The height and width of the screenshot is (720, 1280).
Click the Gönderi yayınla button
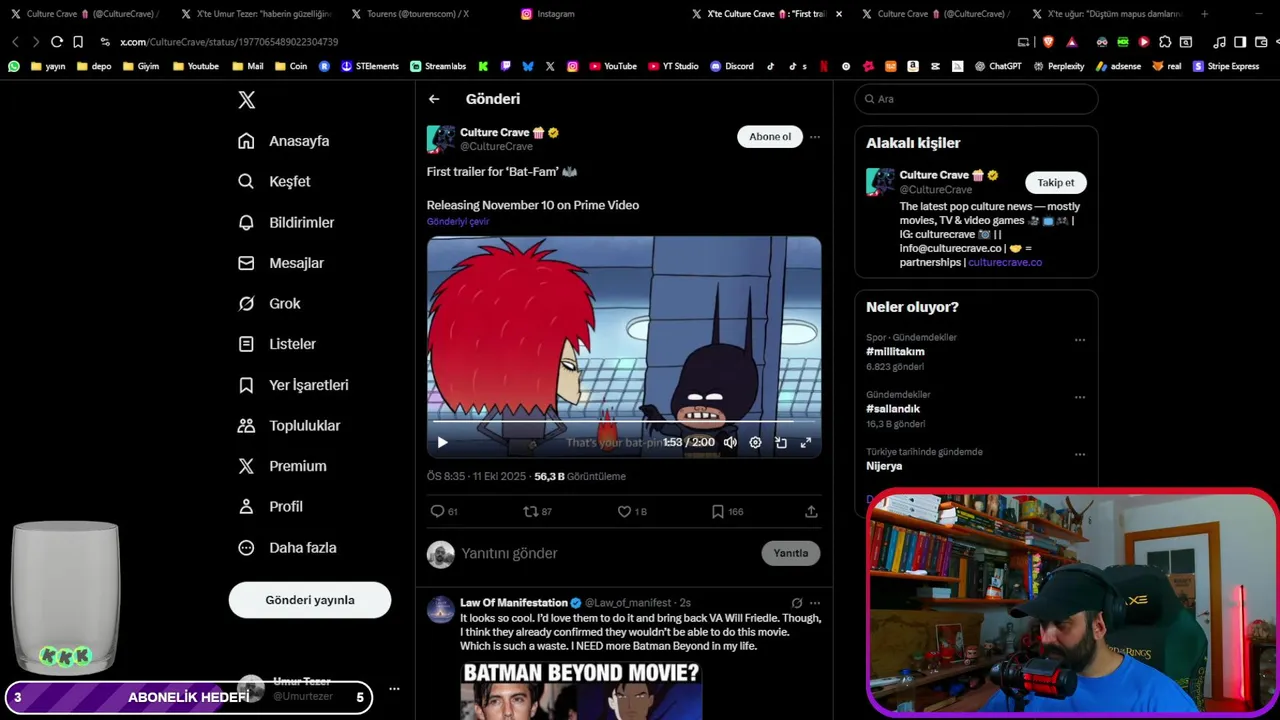[310, 600]
